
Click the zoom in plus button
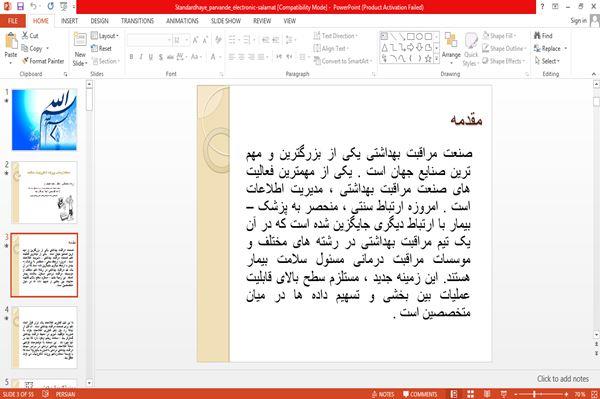566,394
